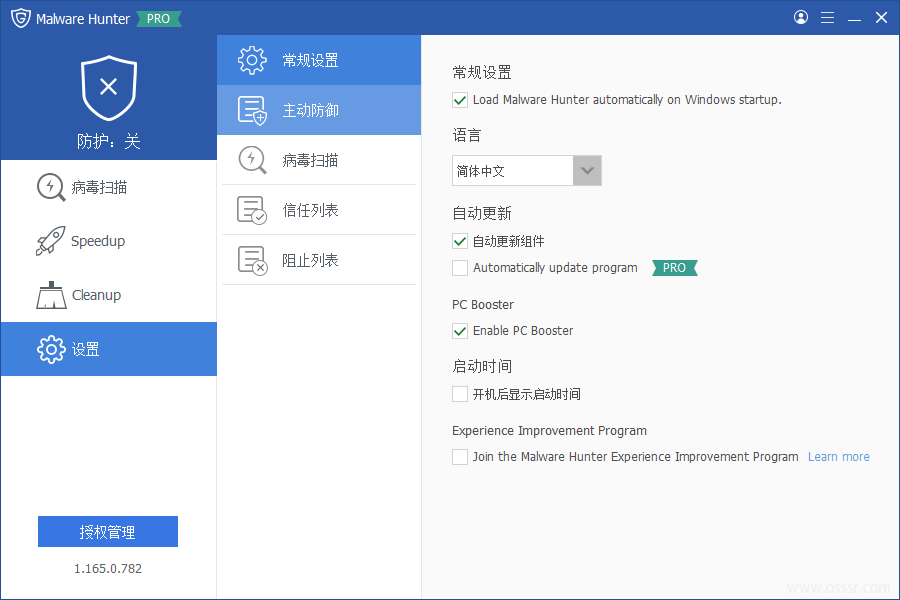Screen dimensions: 900x600
Task: Uncheck 自动更新组件 checkbox
Action: click(460, 241)
